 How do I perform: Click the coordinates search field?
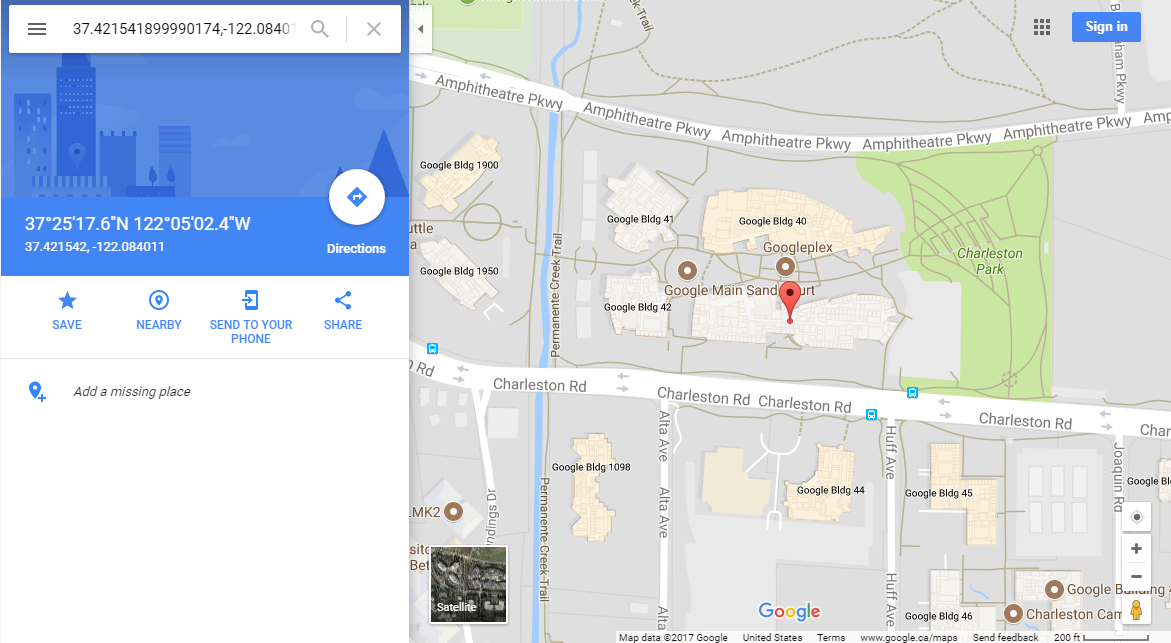(x=183, y=29)
